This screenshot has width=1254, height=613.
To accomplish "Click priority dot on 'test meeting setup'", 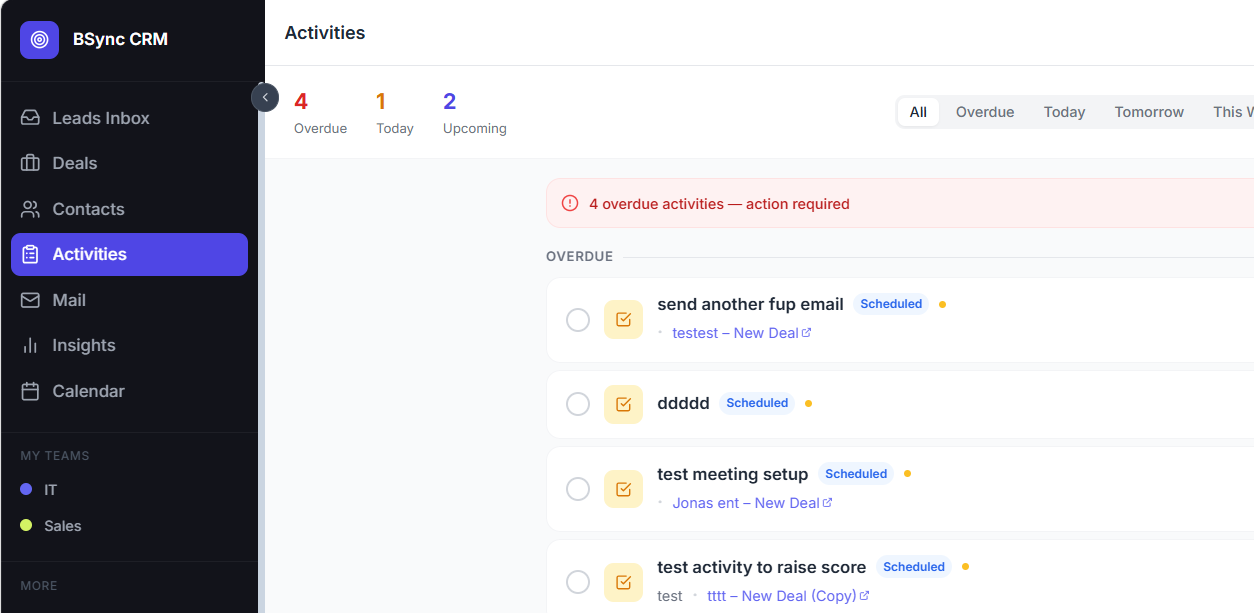I will point(907,474).
